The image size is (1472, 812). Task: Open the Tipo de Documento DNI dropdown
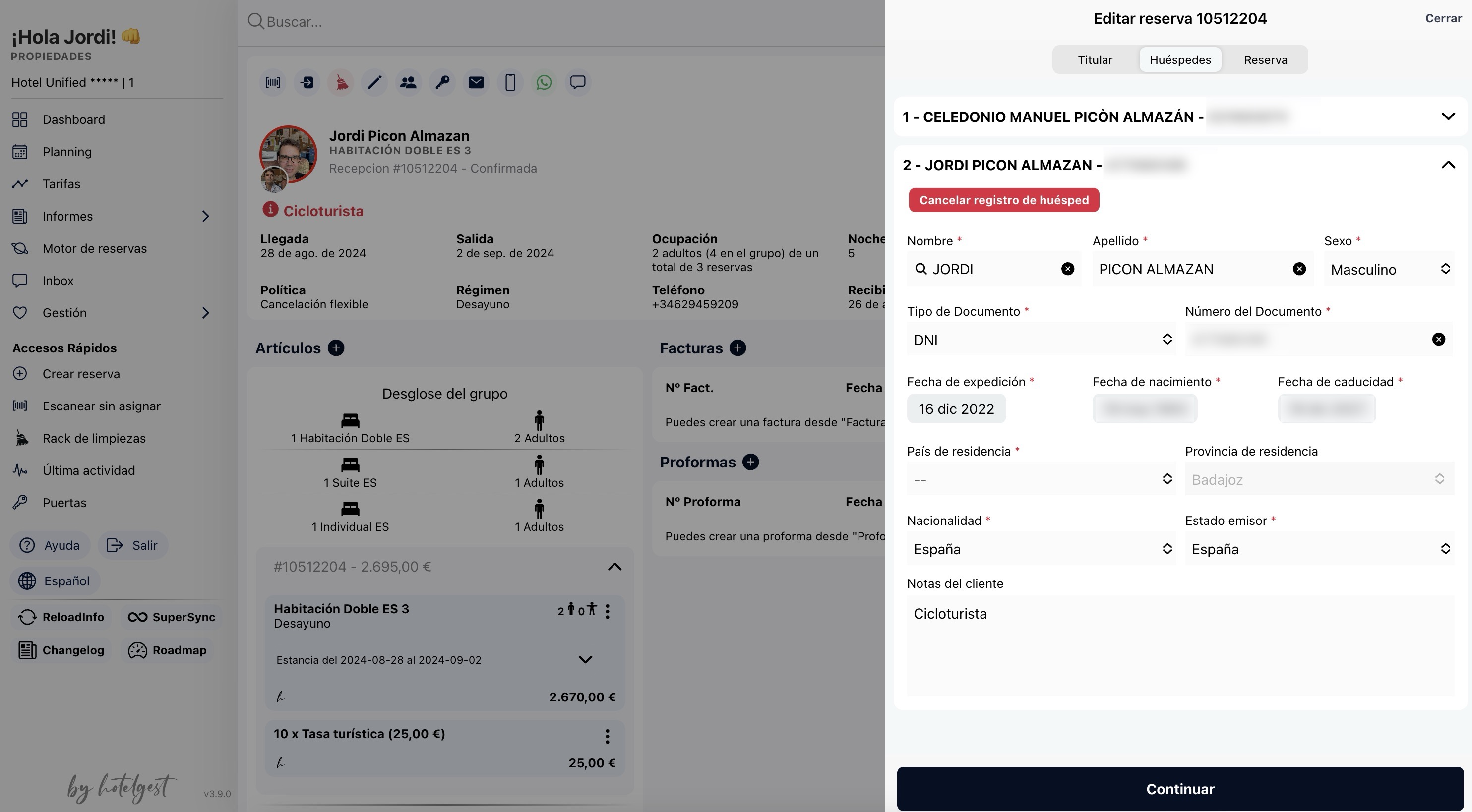click(x=1041, y=340)
